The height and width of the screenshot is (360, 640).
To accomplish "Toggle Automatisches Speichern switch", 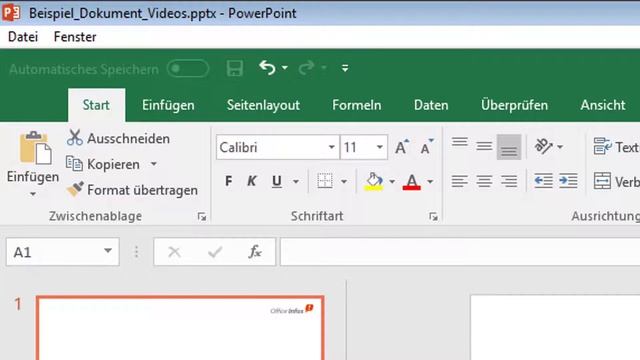I will pyautogui.click(x=188, y=69).
